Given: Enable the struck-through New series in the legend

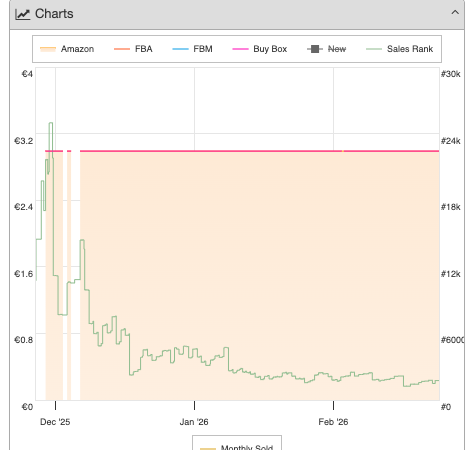Looking at the screenshot, I should point(326,49).
